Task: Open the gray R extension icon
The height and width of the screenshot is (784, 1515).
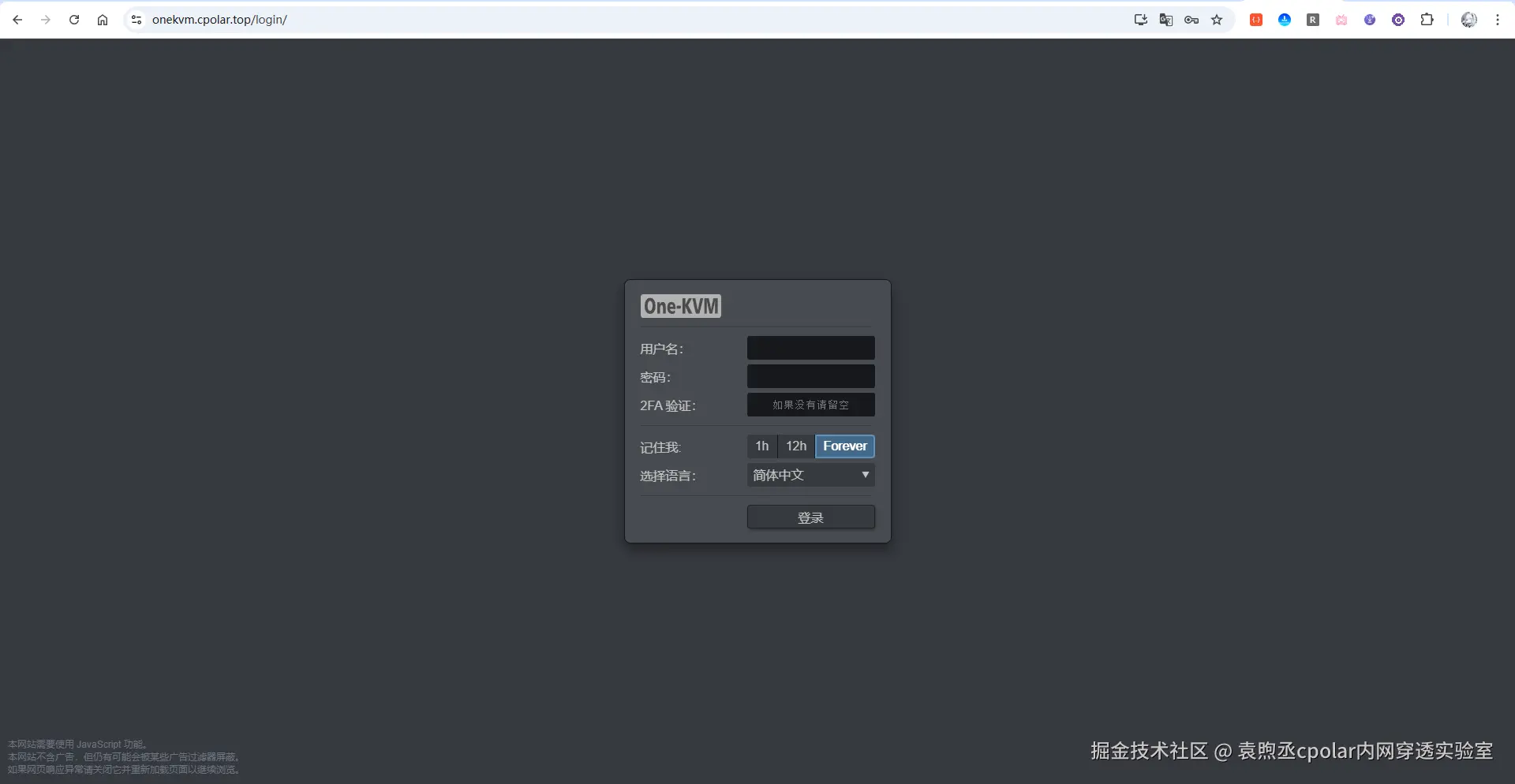Action: tap(1313, 20)
